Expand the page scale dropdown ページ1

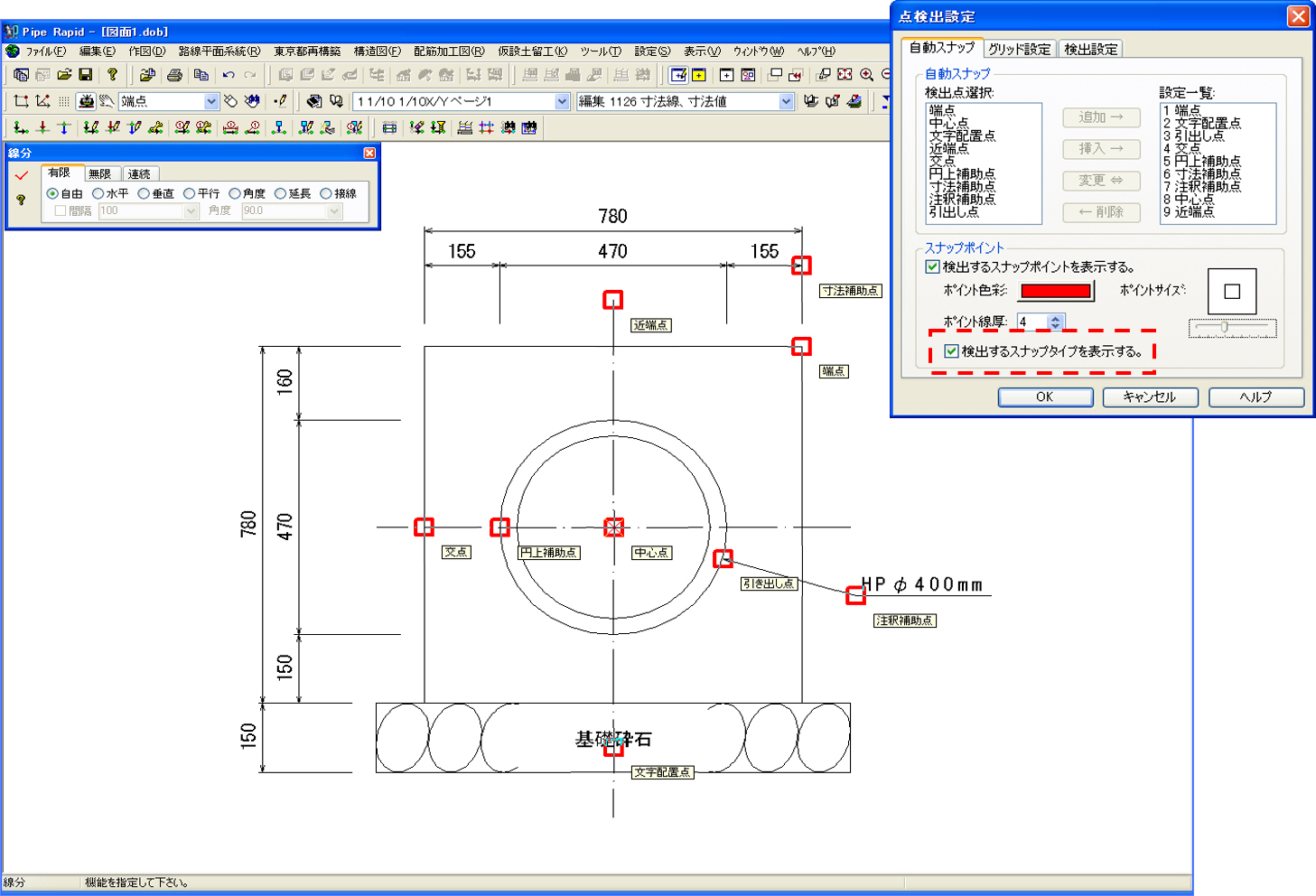[x=562, y=101]
